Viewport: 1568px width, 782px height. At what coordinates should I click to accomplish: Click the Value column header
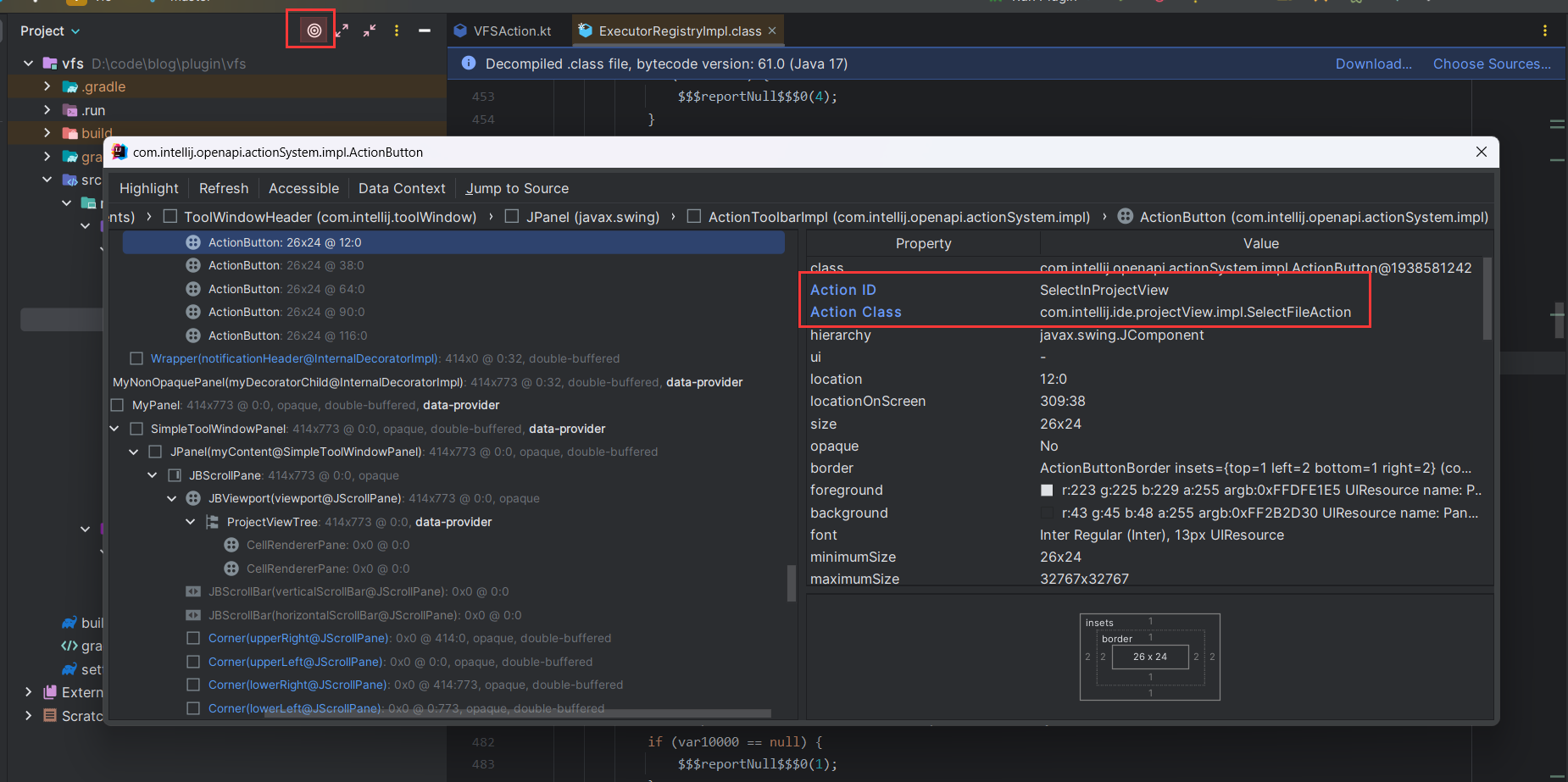[x=1260, y=243]
